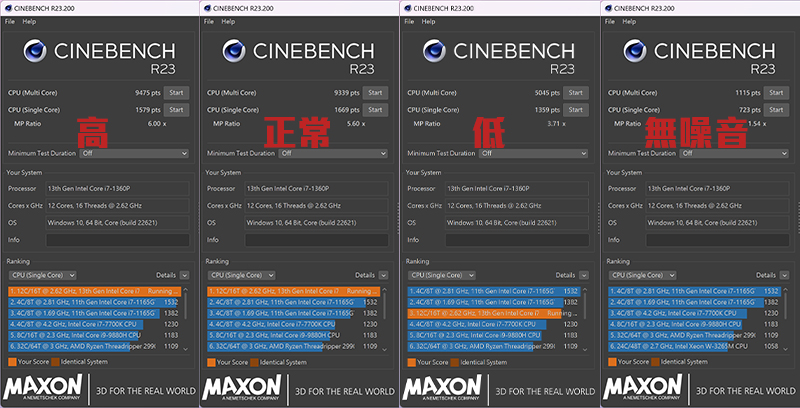Open CPU (Single Core) ranking dropdown in 1115 pts window
Viewport: 800px width, 408px height.
point(642,275)
